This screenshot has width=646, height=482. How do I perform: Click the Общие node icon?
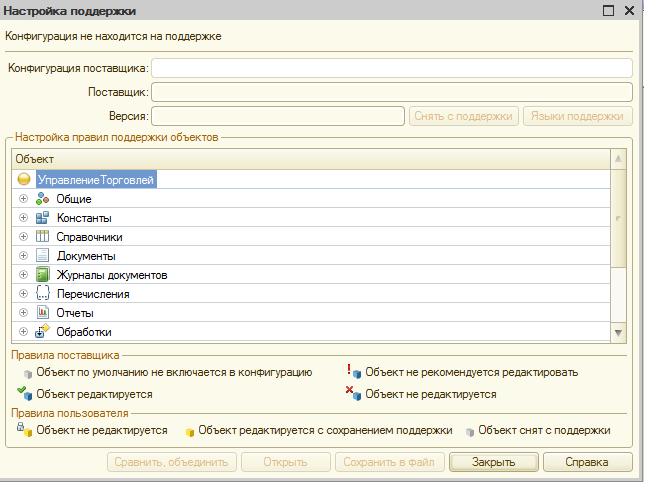pyautogui.click(x=42, y=199)
